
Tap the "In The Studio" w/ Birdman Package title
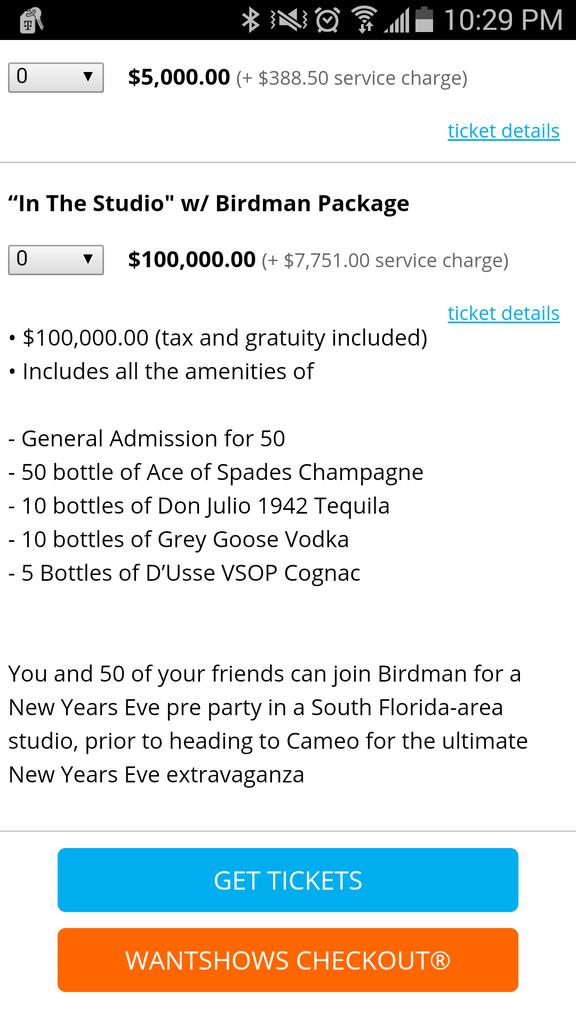pyautogui.click(x=208, y=204)
